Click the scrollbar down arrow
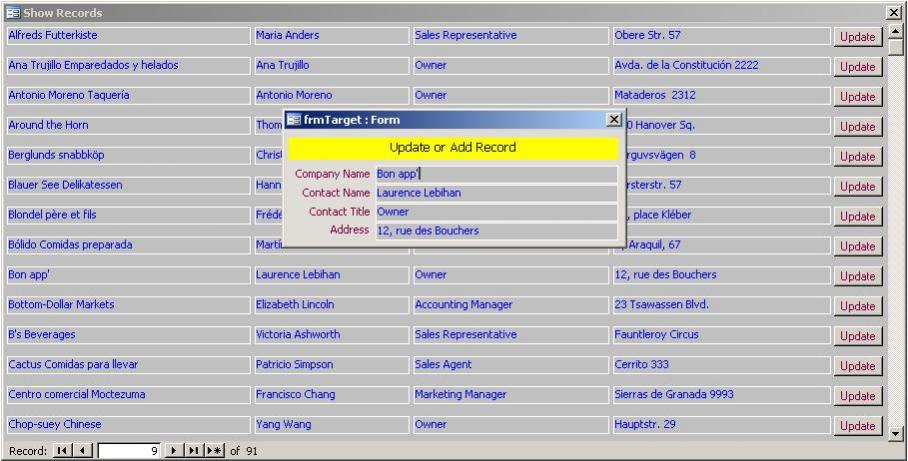 (x=896, y=433)
